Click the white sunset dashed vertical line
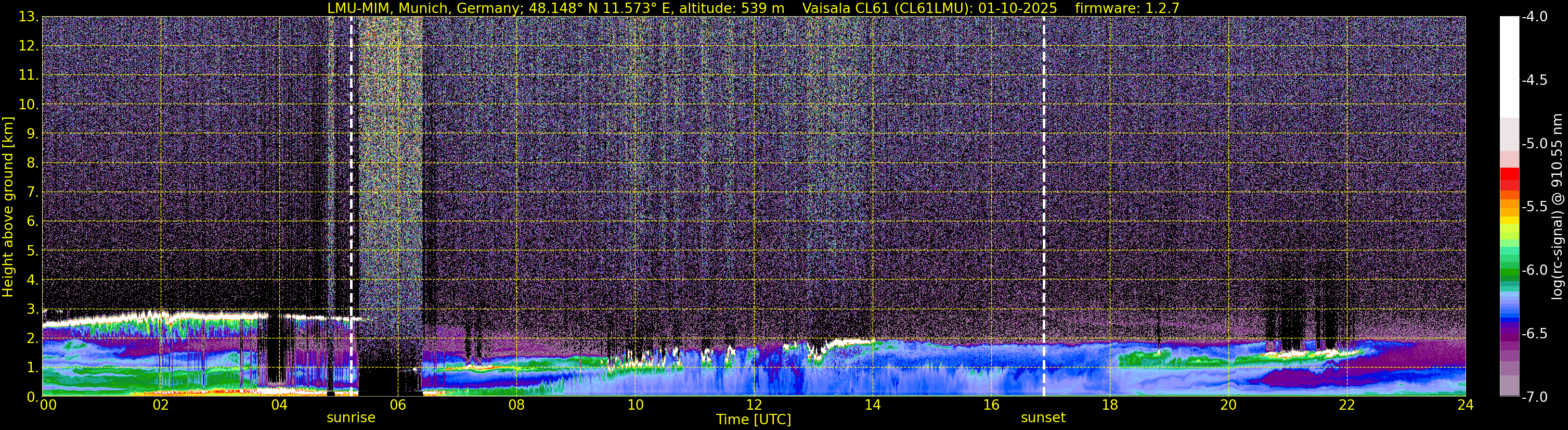 [x=1044, y=206]
